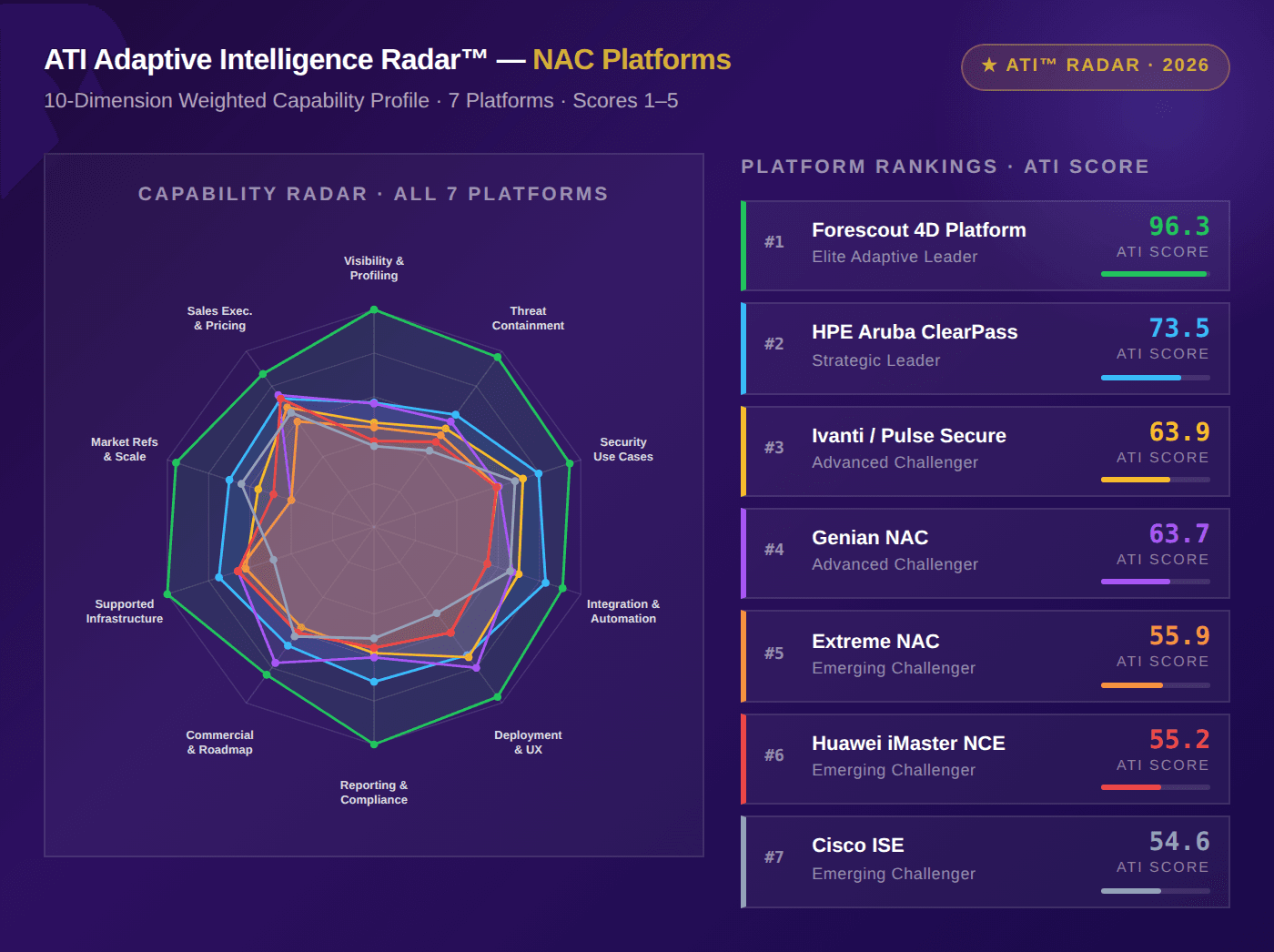Image resolution: width=1274 pixels, height=952 pixels.
Task: Click the #6 rank number
Action: [x=774, y=755]
